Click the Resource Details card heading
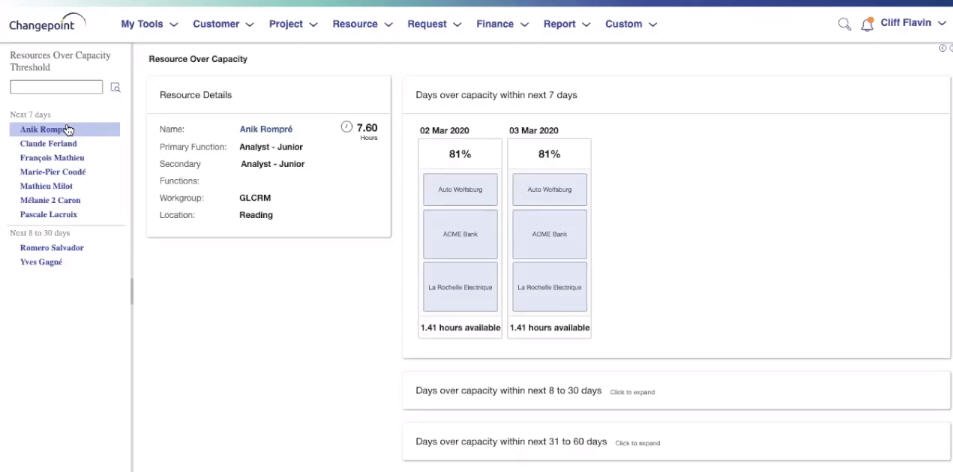The width and height of the screenshot is (953, 472). click(196, 95)
